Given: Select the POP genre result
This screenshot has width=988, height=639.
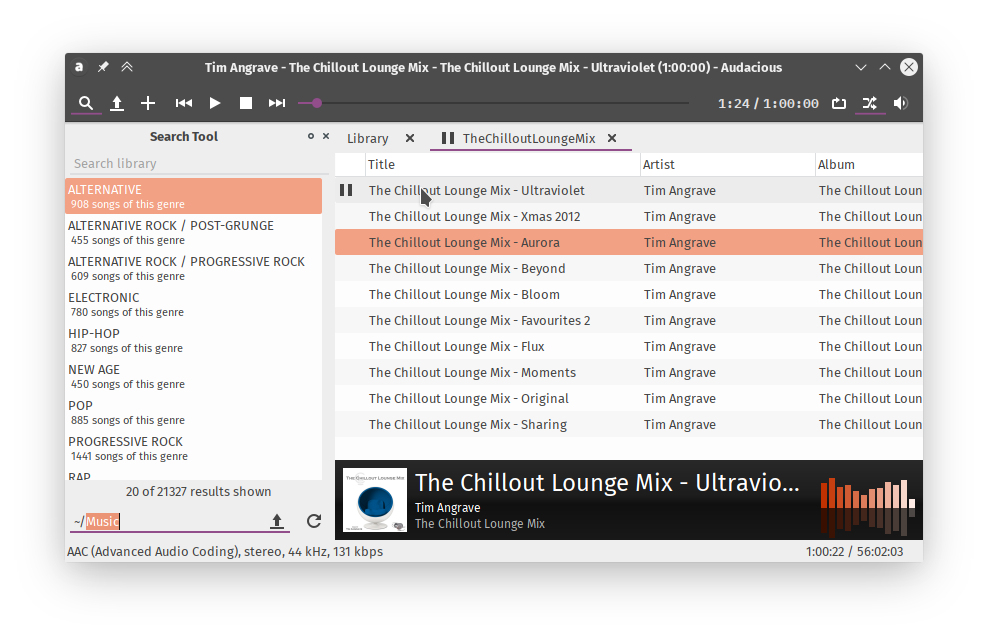Looking at the screenshot, I should click(x=193, y=412).
